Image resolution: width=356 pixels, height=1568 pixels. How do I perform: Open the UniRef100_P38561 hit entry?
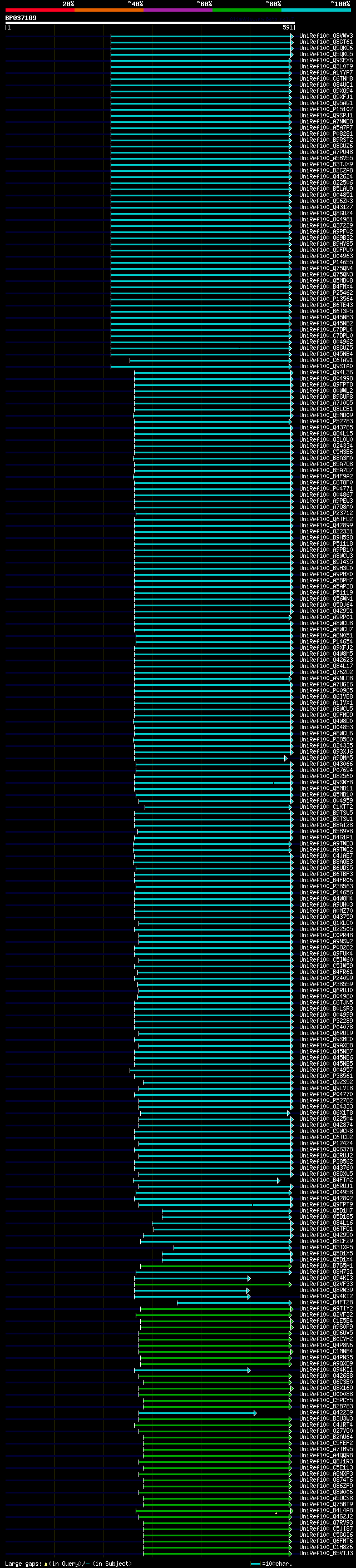pyautogui.click(x=325, y=1076)
